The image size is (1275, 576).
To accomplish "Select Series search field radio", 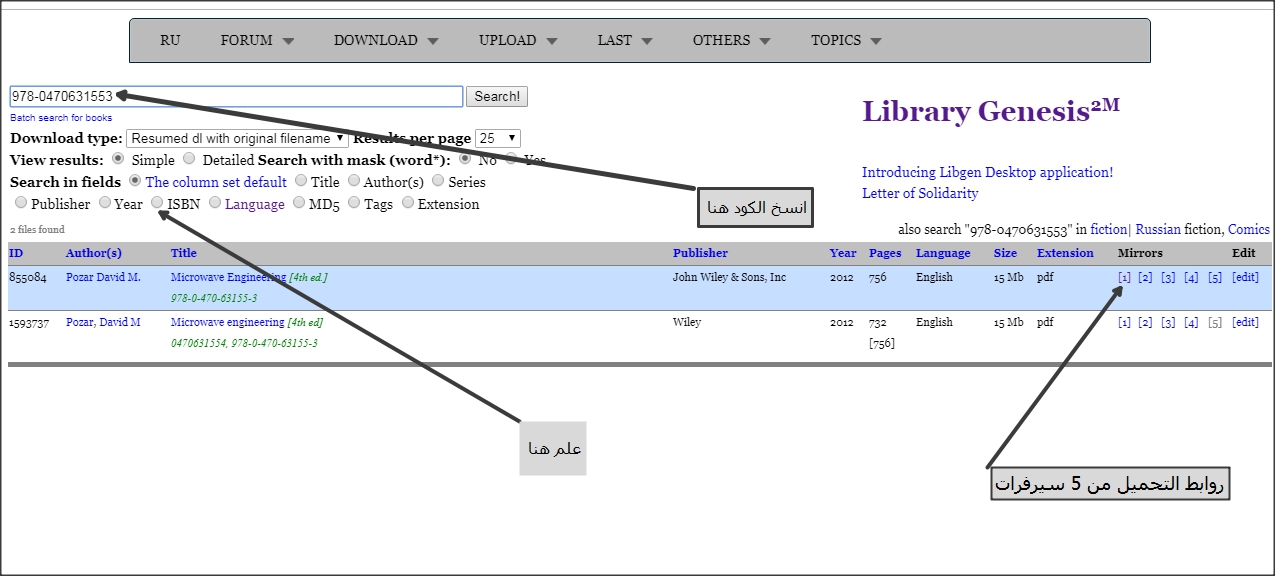I will (x=438, y=181).
